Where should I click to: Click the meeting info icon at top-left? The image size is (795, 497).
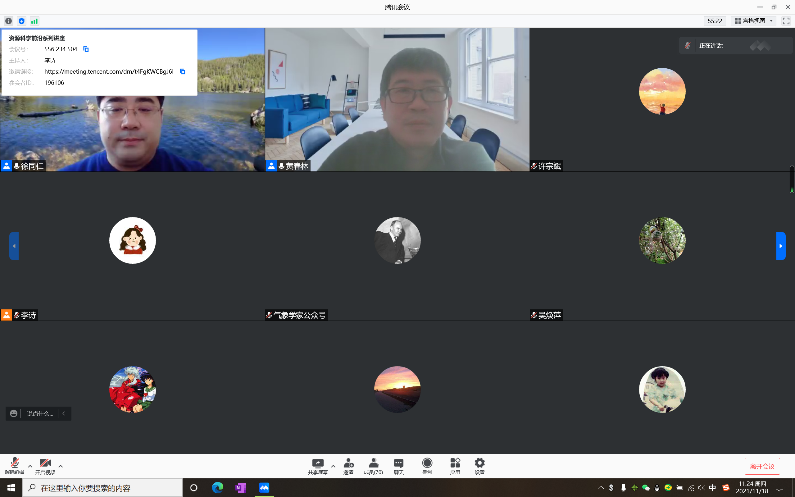pyautogui.click(x=9, y=20)
